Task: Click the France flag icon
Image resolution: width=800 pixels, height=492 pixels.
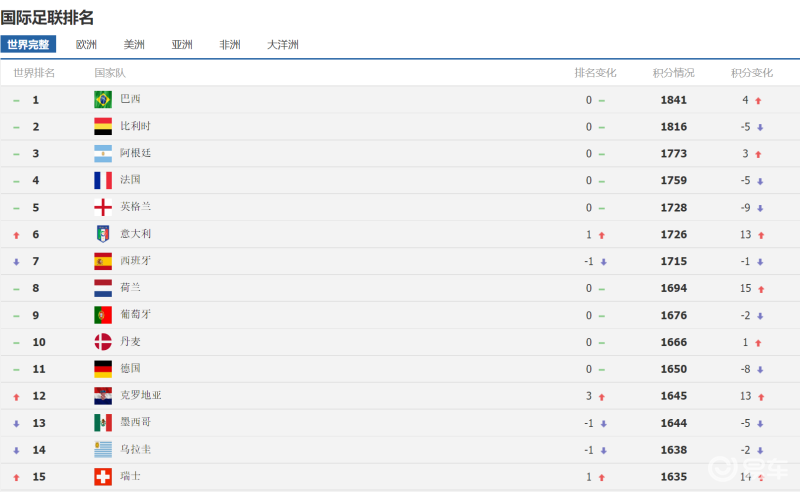Action: [103, 180]
